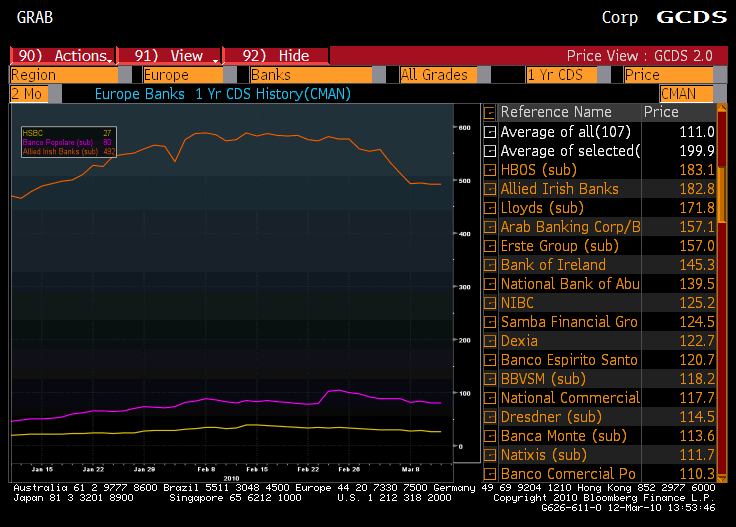Click the selection icon beside HBOS (sub)

490,170
